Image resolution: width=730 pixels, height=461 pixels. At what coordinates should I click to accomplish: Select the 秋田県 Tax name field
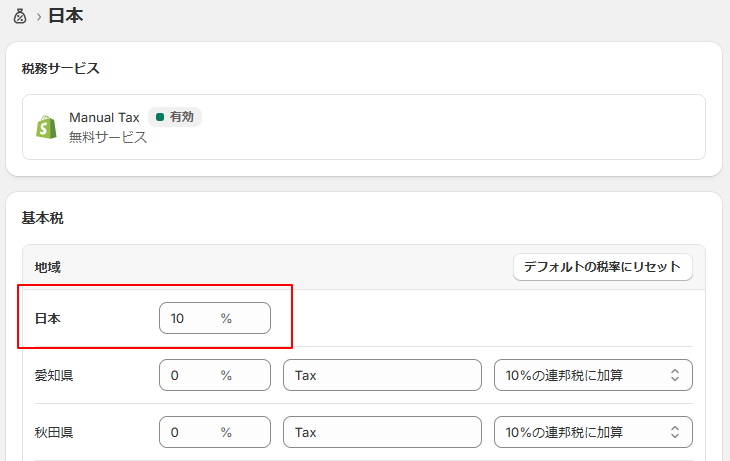coord(382,432)
